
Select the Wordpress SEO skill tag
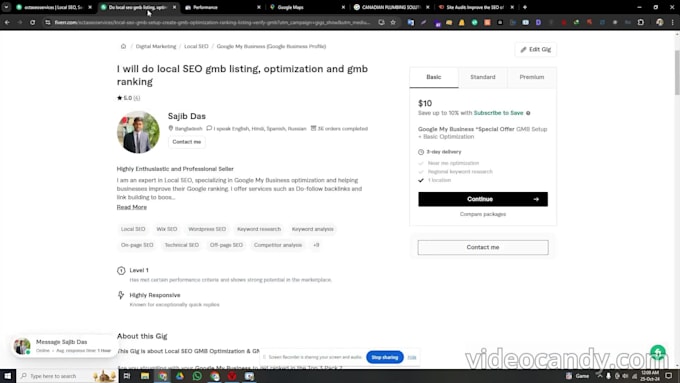(207, 229)
